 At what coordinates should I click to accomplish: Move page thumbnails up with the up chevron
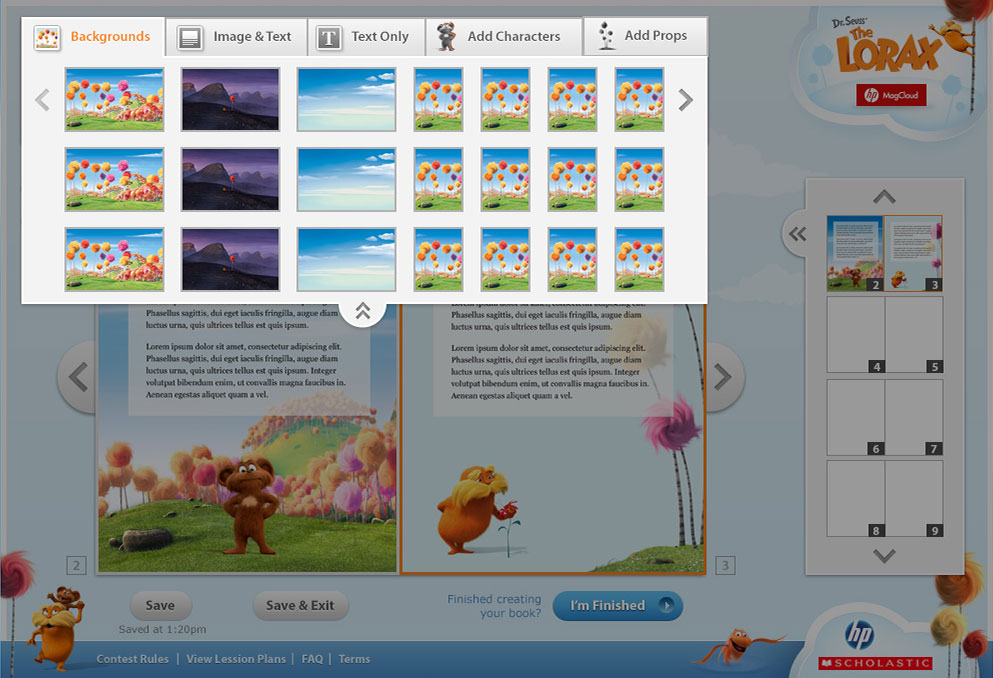tap(884, 197)
